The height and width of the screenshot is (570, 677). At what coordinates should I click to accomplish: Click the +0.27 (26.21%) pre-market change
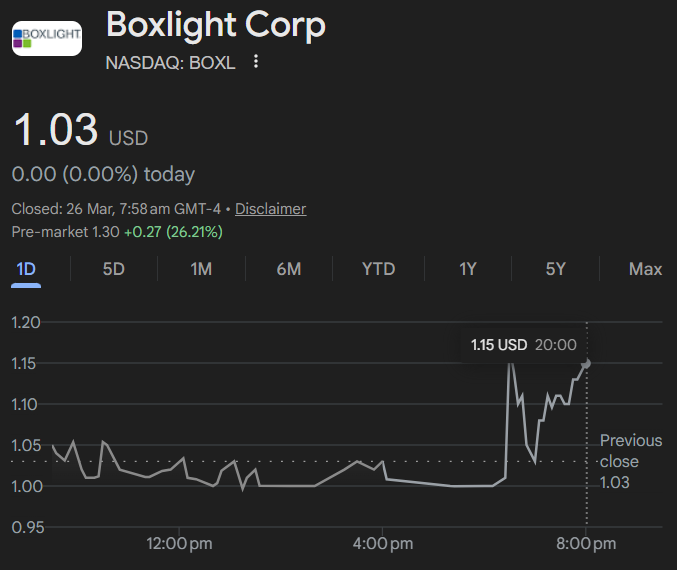(173, 232)
